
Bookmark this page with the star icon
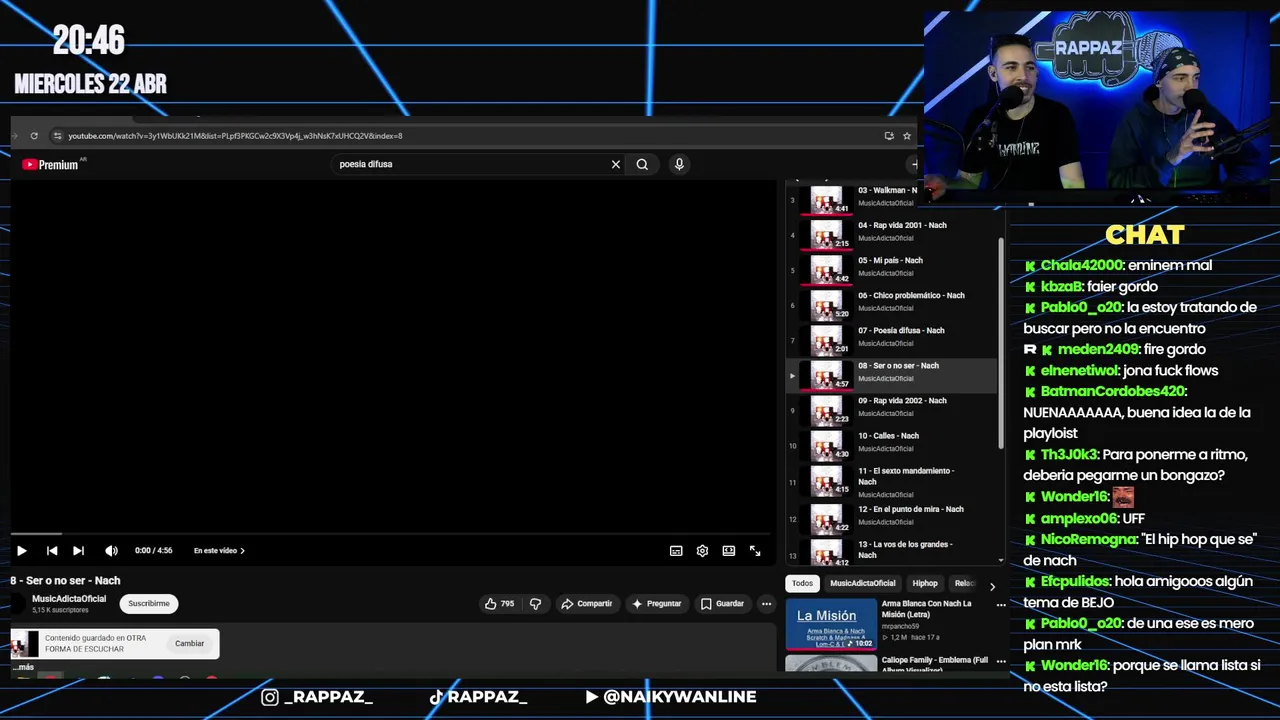907,136
